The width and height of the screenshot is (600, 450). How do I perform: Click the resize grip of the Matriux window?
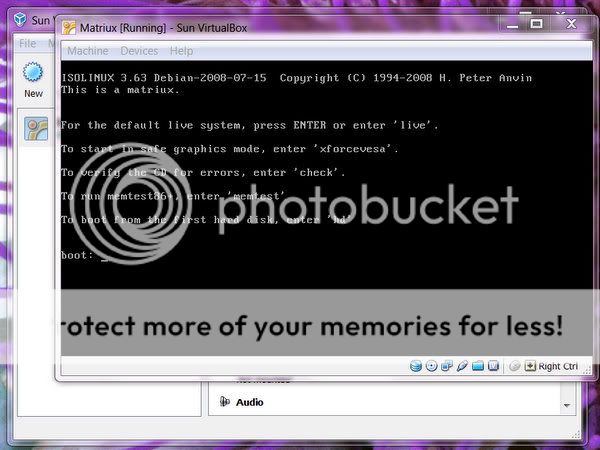pos(587,369)
